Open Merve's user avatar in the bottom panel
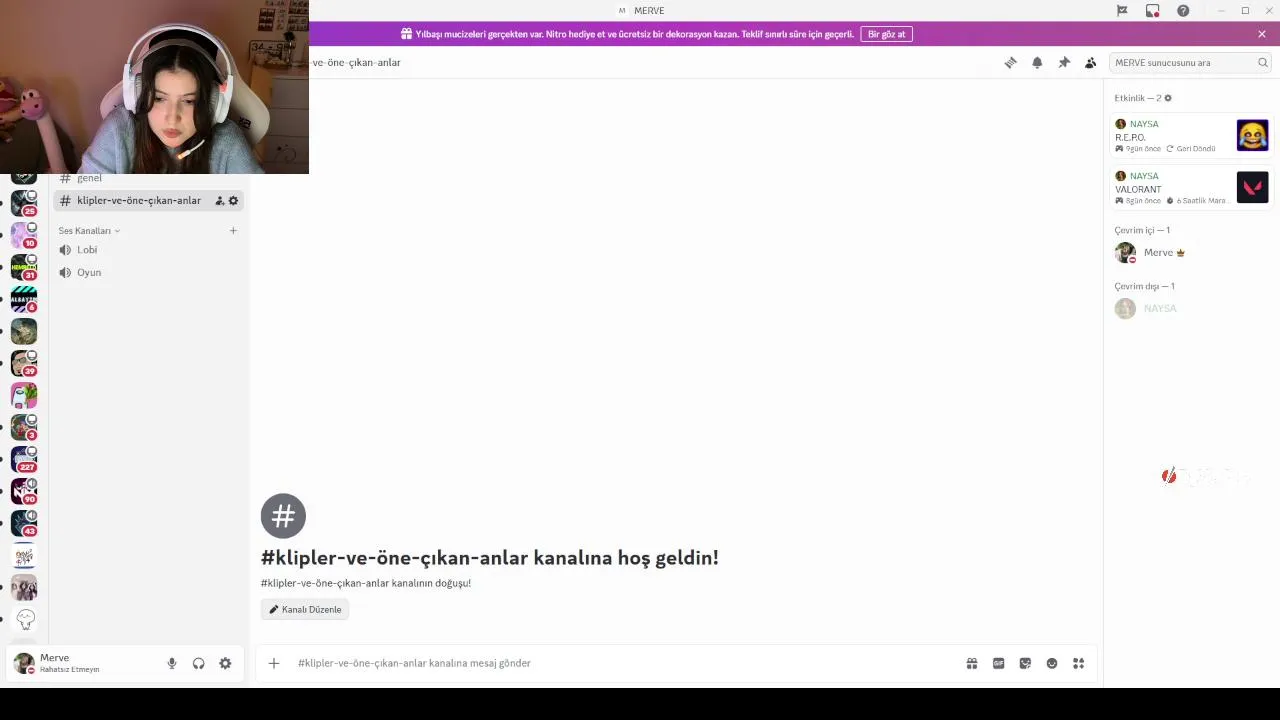This screenshot has width=1280, height=720. pyautogui.click(x=24, y=663)
